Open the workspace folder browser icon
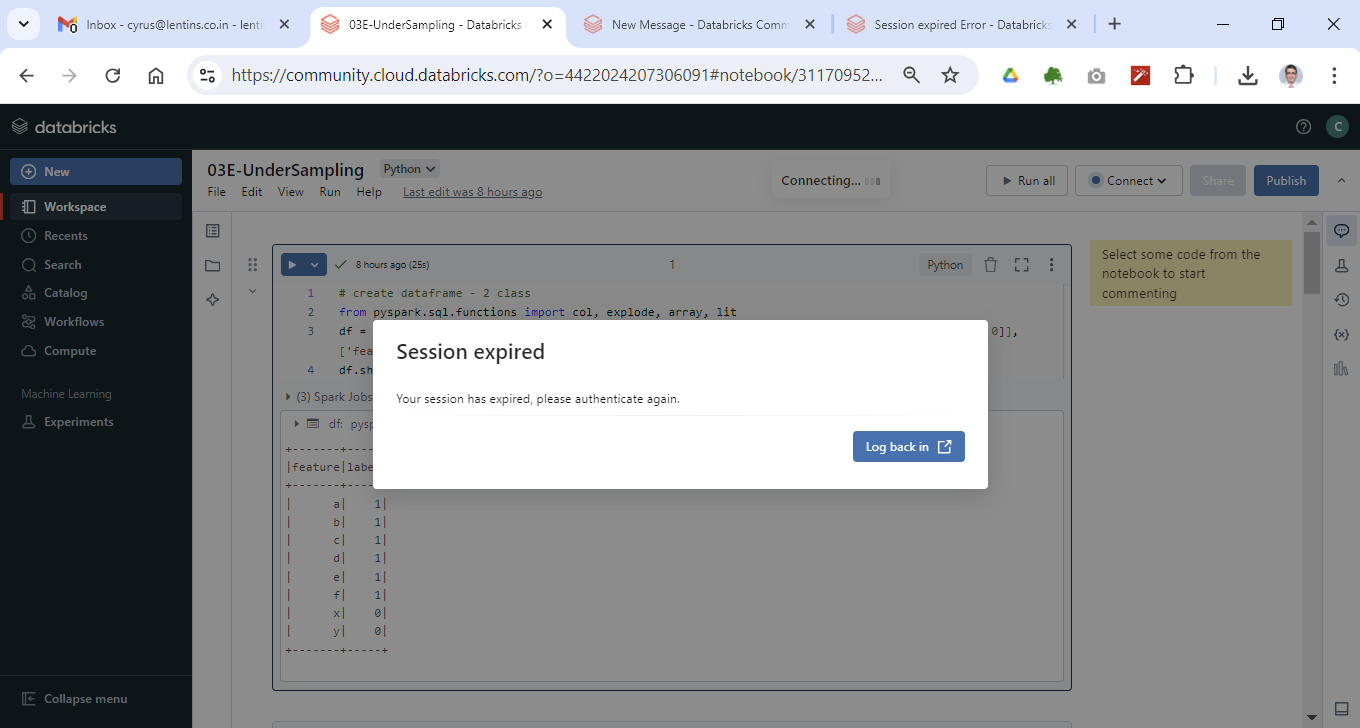This screenshot has height=728, width=1360. [x=212, y=266]
